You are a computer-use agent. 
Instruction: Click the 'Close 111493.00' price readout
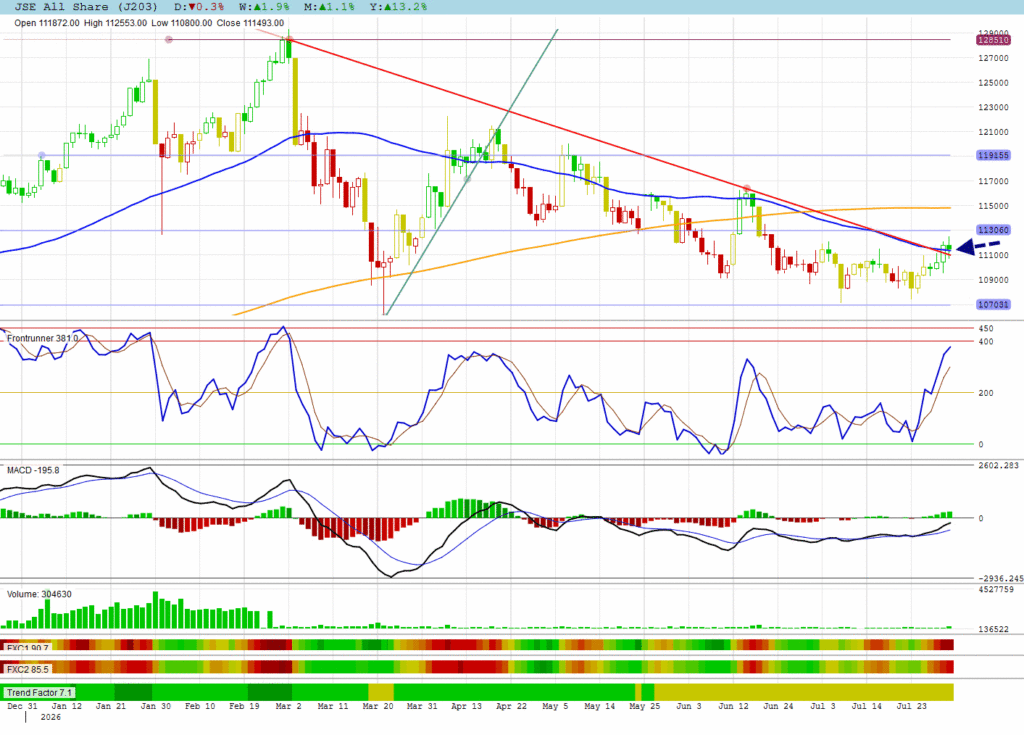coord(250,23)
